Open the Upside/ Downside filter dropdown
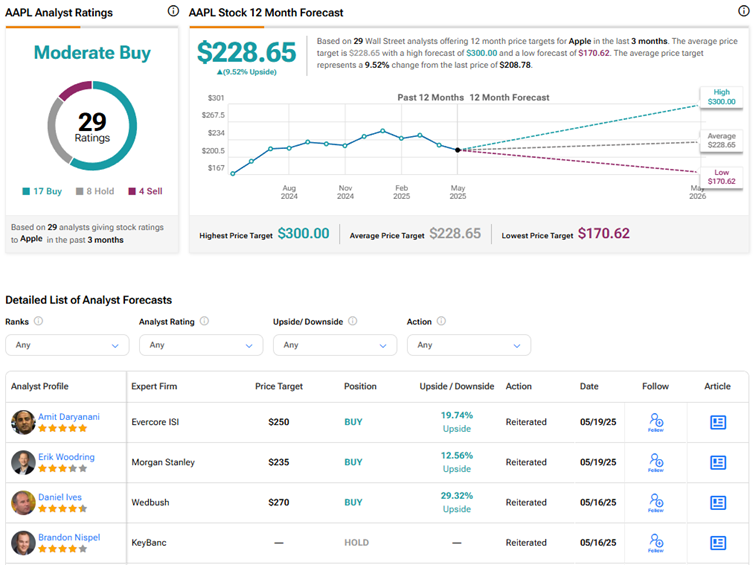This screenshot has width=753, height=565. coord(335,345)
